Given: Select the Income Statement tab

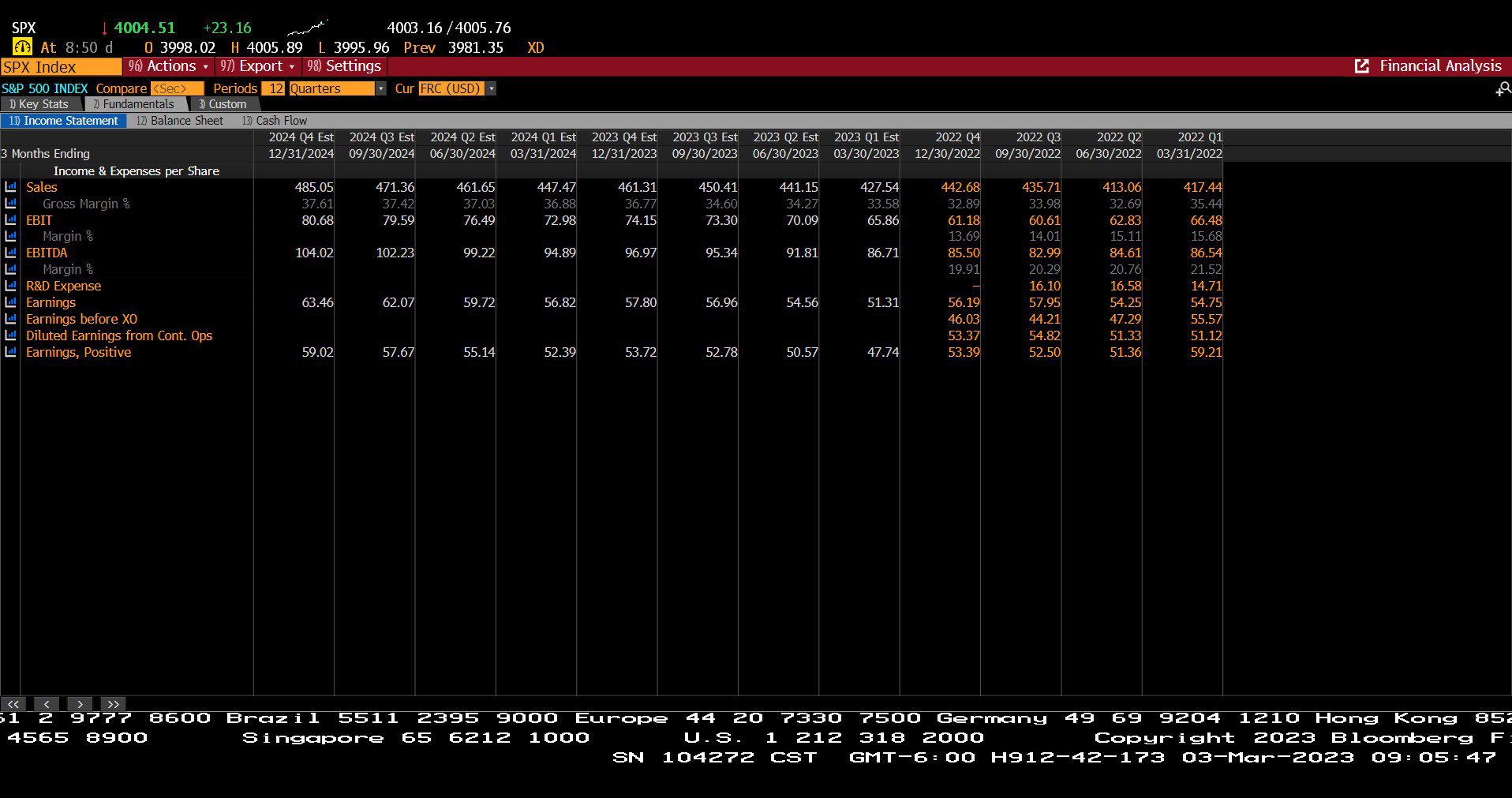Looking at the screenshot, I should (63, 121).
